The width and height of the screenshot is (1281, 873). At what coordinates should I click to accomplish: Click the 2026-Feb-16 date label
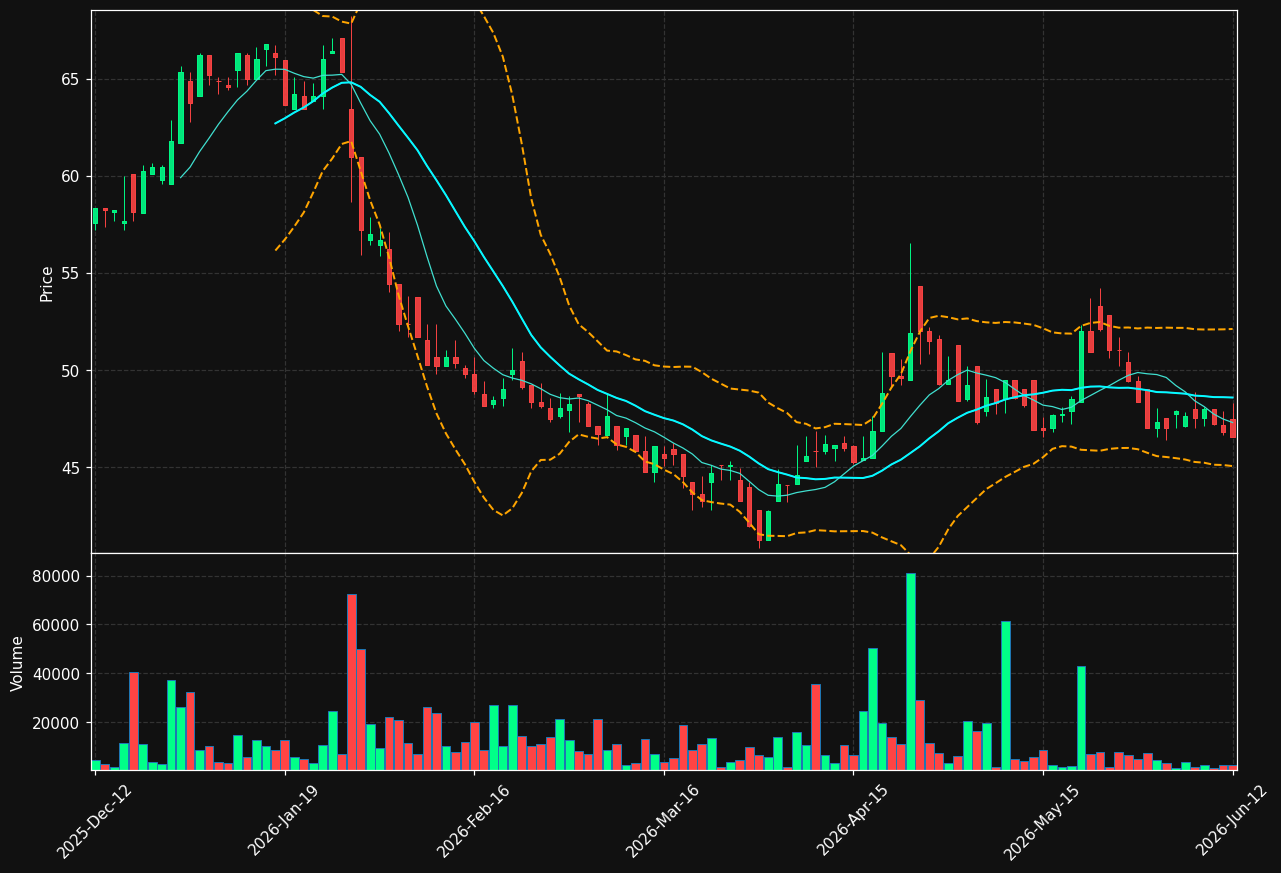(474, 821)
